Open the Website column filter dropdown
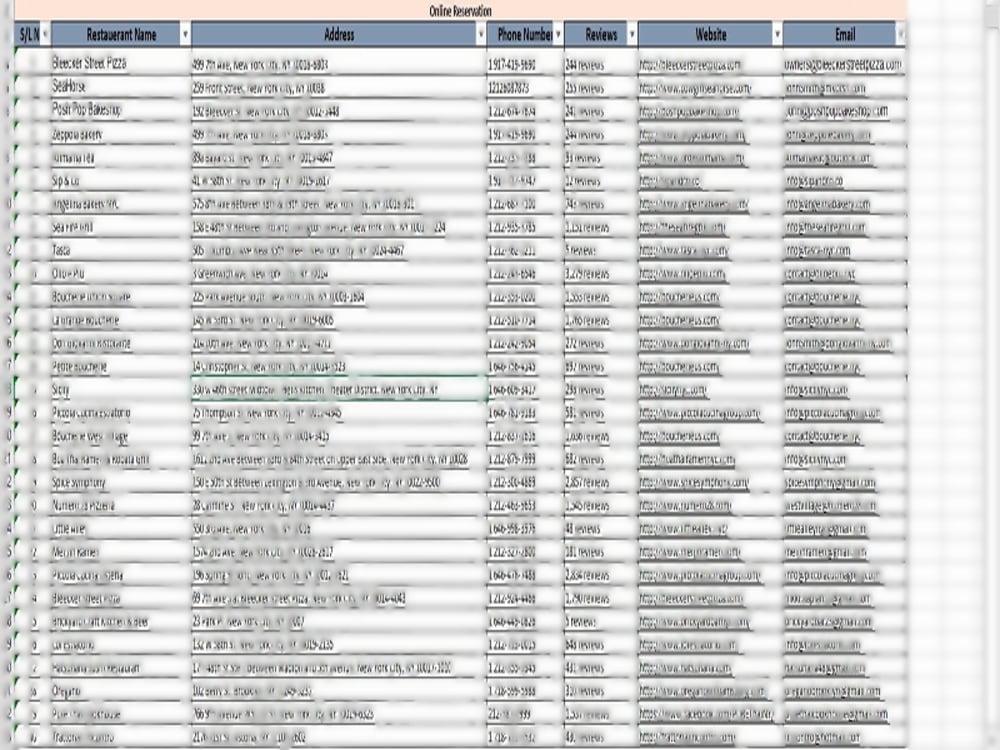The height and width of the screenshot is (750, 1000). tap(777, 34)
